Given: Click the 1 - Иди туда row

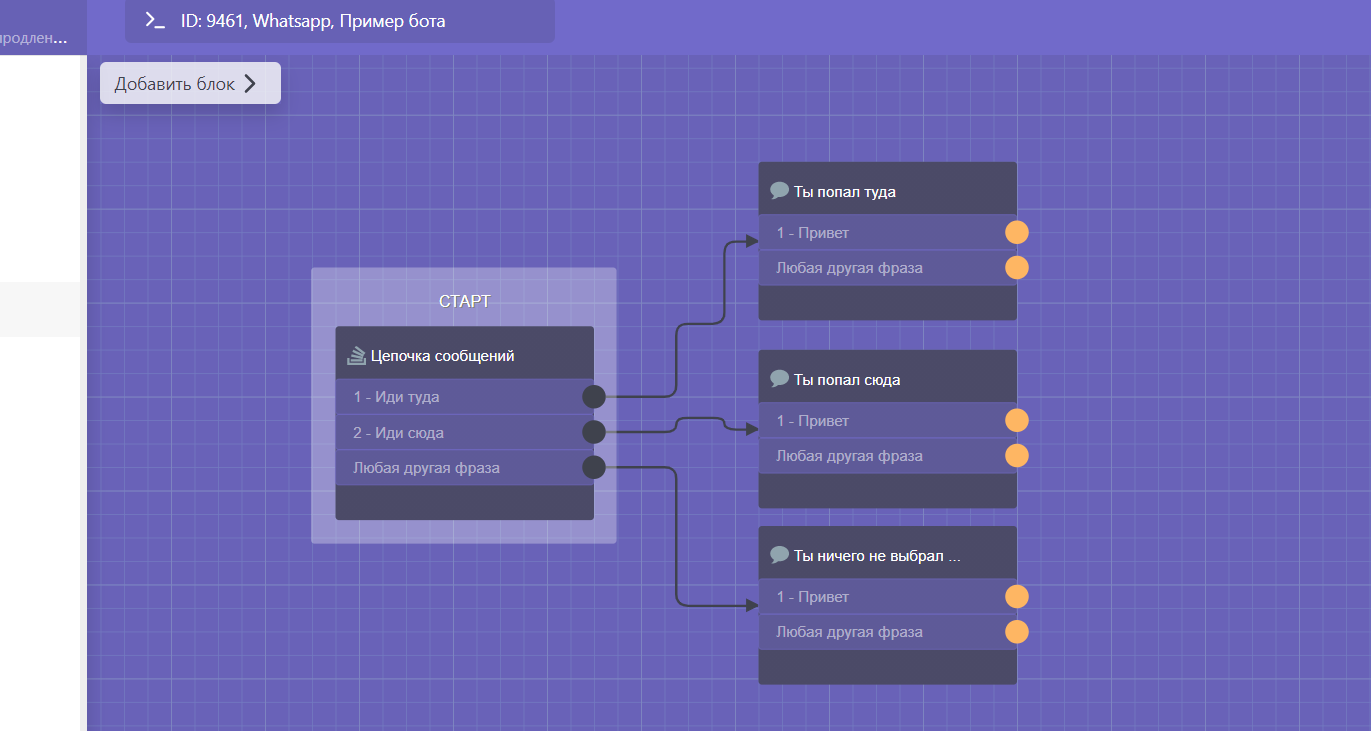Looking at the screenshot, I should (465, 397).
